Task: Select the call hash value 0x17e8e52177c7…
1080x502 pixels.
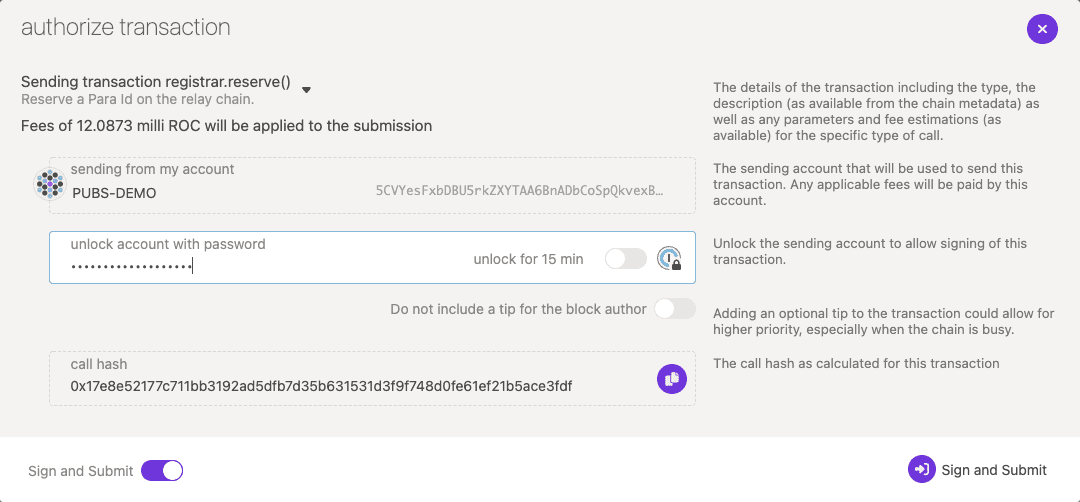Action: 321,386
